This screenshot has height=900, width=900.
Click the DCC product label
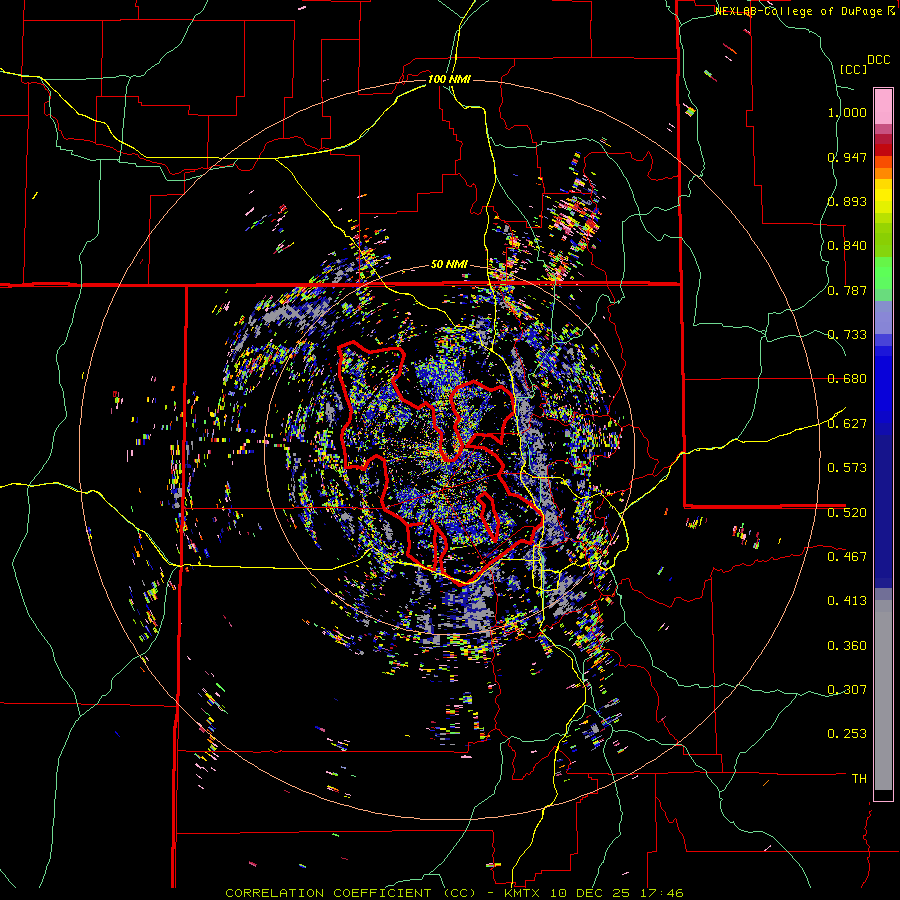pyautogui.click(x=878, y=60)
